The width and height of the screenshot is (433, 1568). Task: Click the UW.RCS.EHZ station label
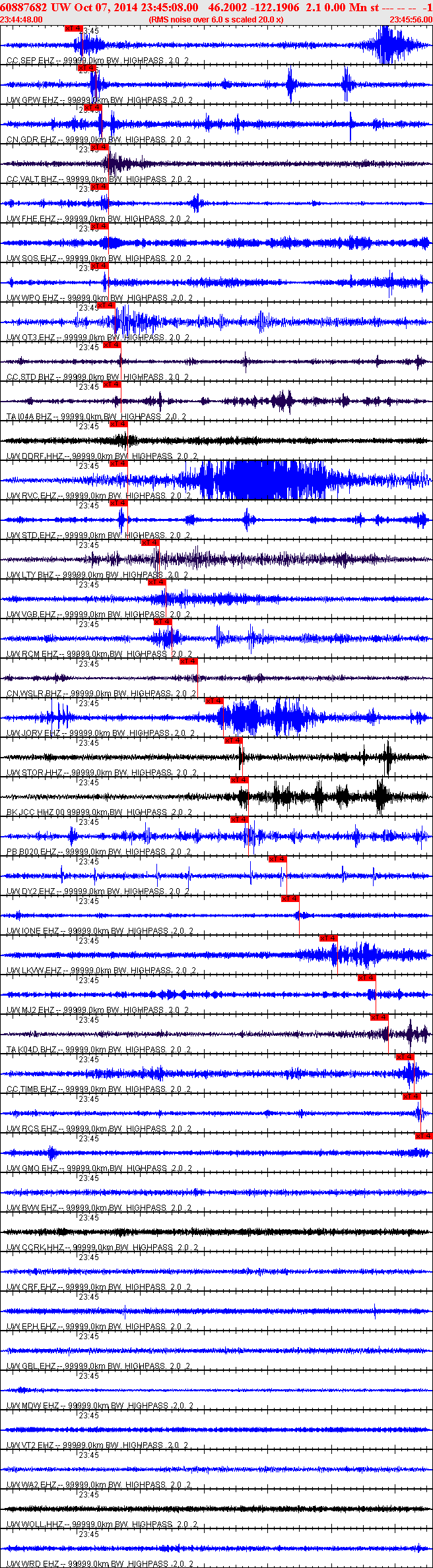[99, 1129]
